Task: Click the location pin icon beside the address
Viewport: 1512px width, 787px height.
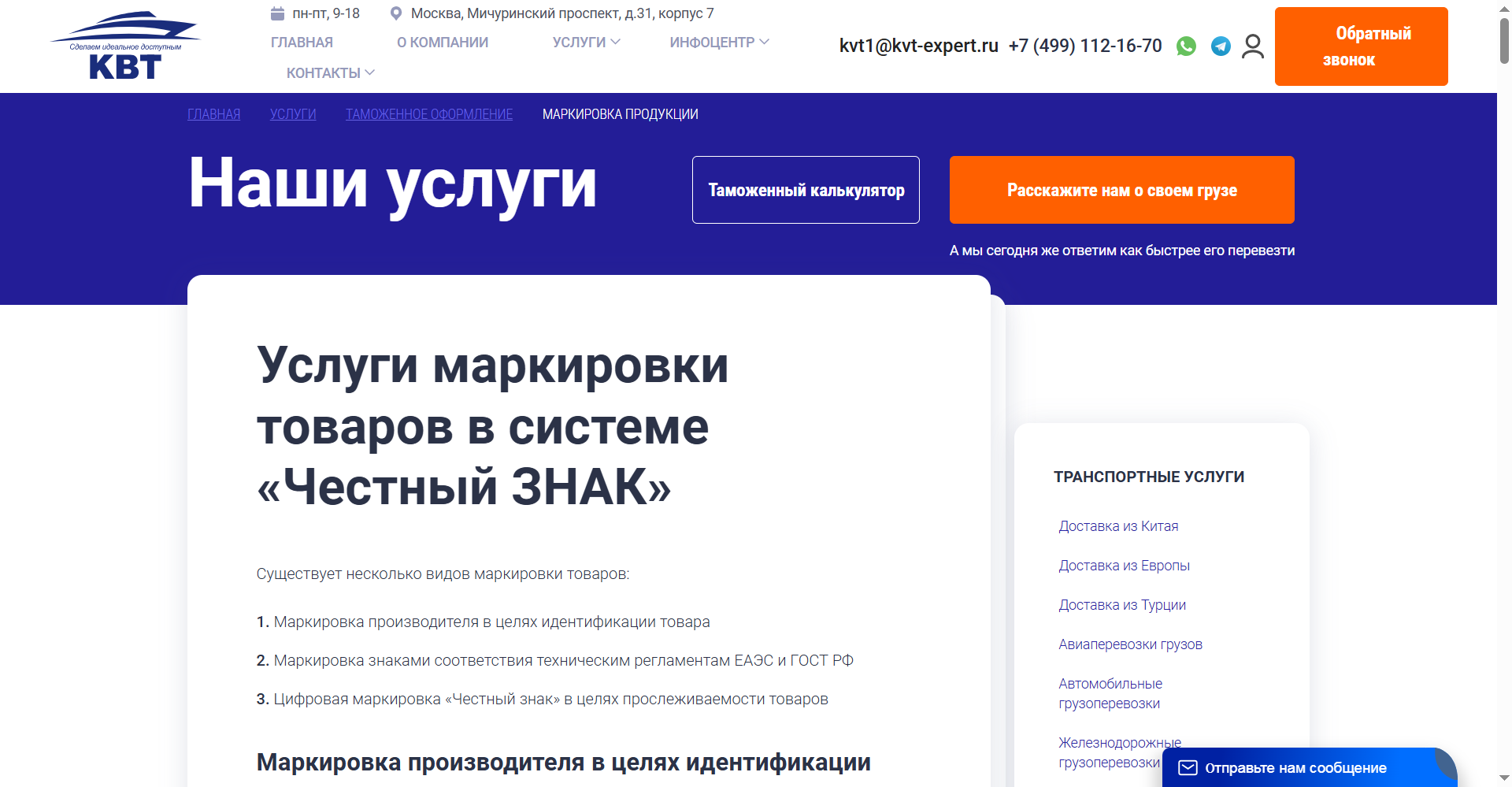Action: 396,13
